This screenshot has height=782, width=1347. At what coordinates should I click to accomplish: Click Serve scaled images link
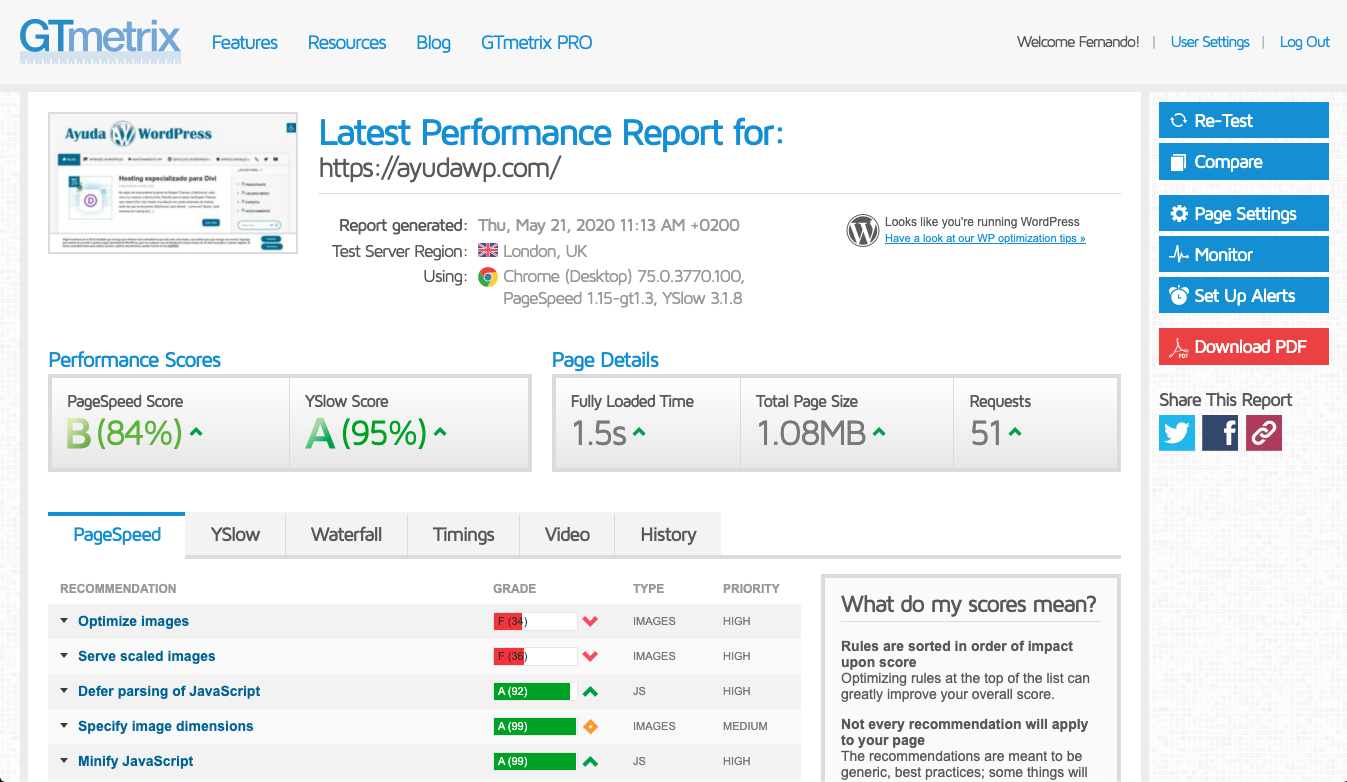(x=147, y=656)
